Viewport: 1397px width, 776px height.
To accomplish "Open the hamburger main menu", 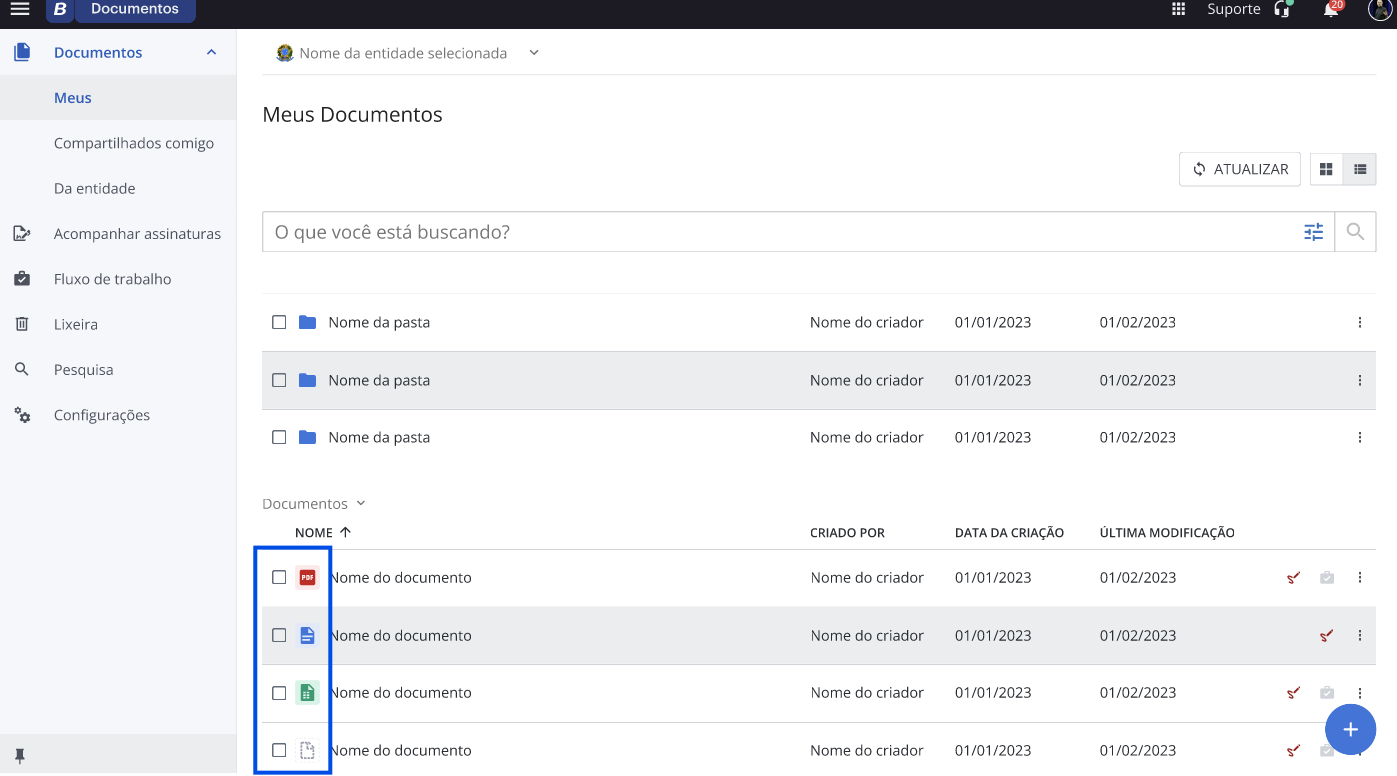I will (x=20, y=10).
